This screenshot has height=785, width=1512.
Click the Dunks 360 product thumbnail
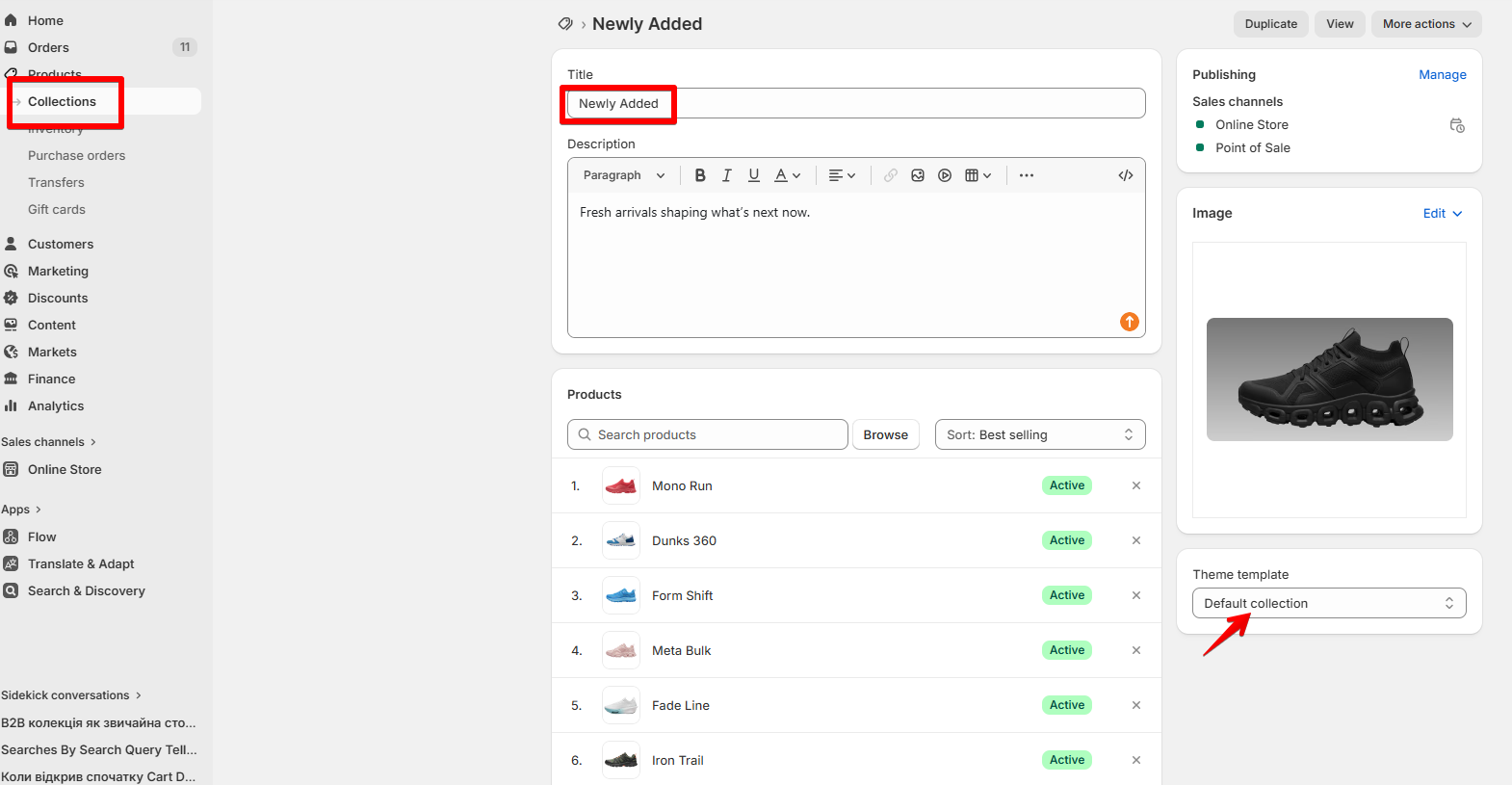tap(621, 540)
